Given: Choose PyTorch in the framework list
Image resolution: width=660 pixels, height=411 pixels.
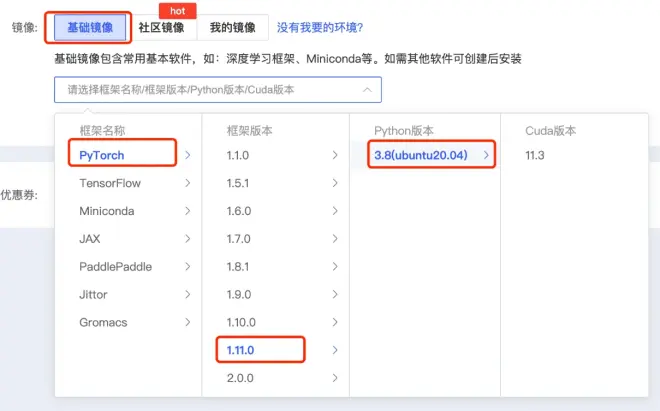Looking at the screenshot, I should click(102, 155).
